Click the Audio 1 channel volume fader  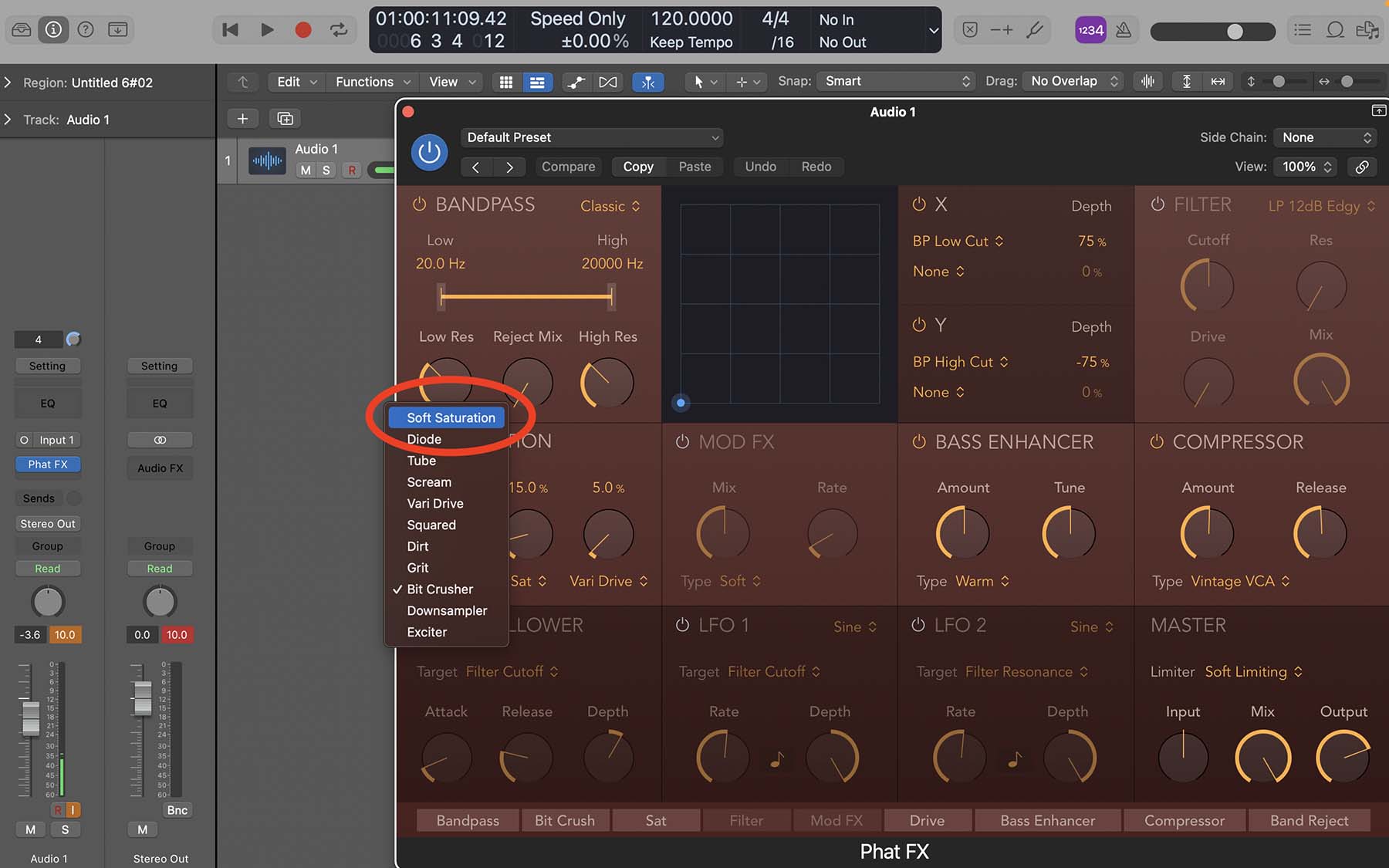[x=31, y=718]
